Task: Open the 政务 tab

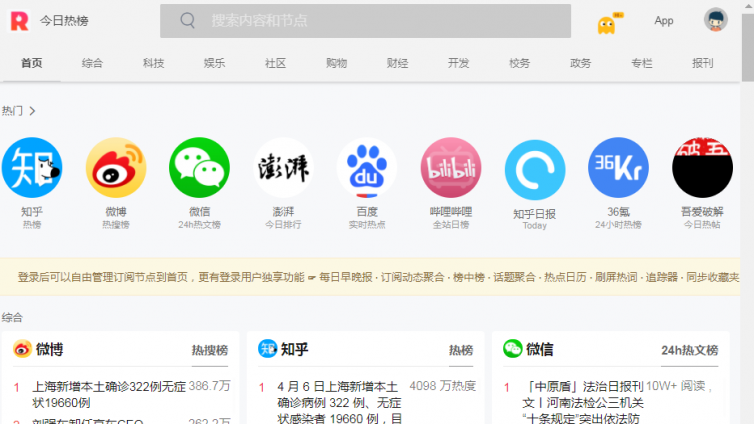Action: (x=581, y=63)
